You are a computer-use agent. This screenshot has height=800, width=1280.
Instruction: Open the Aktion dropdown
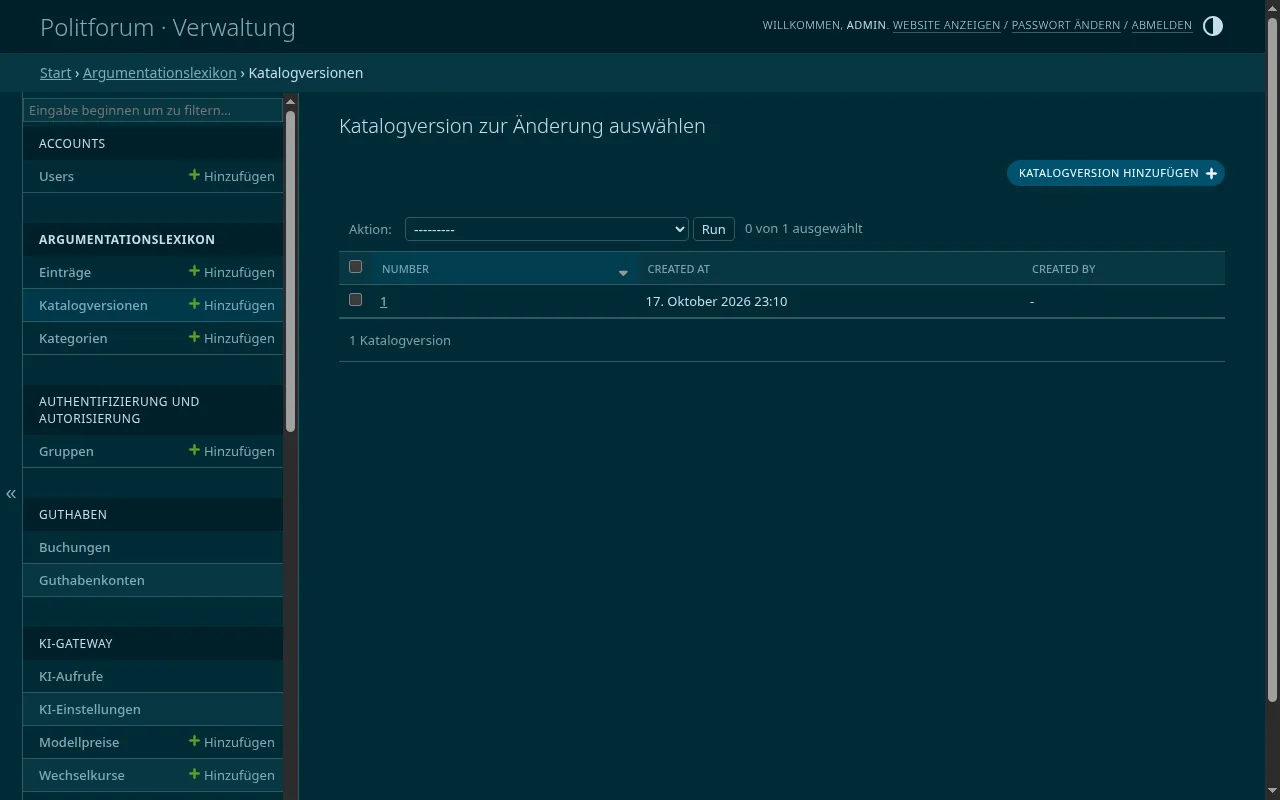pos(546,229)
